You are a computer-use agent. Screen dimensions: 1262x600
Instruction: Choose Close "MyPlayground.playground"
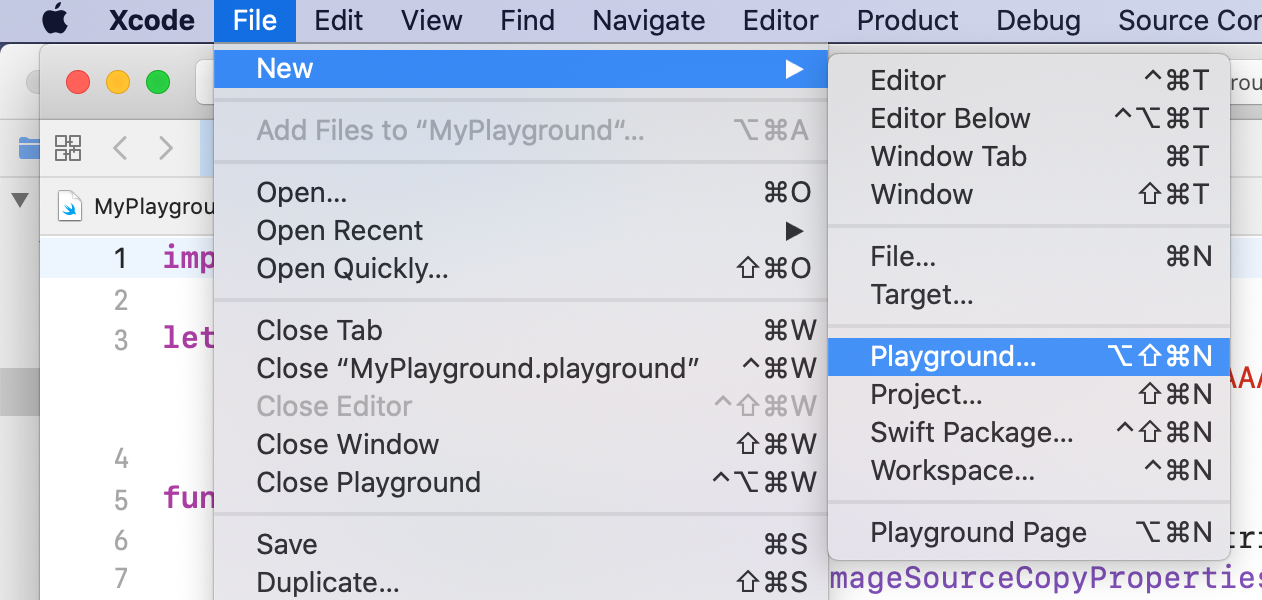tap(521, 368)
